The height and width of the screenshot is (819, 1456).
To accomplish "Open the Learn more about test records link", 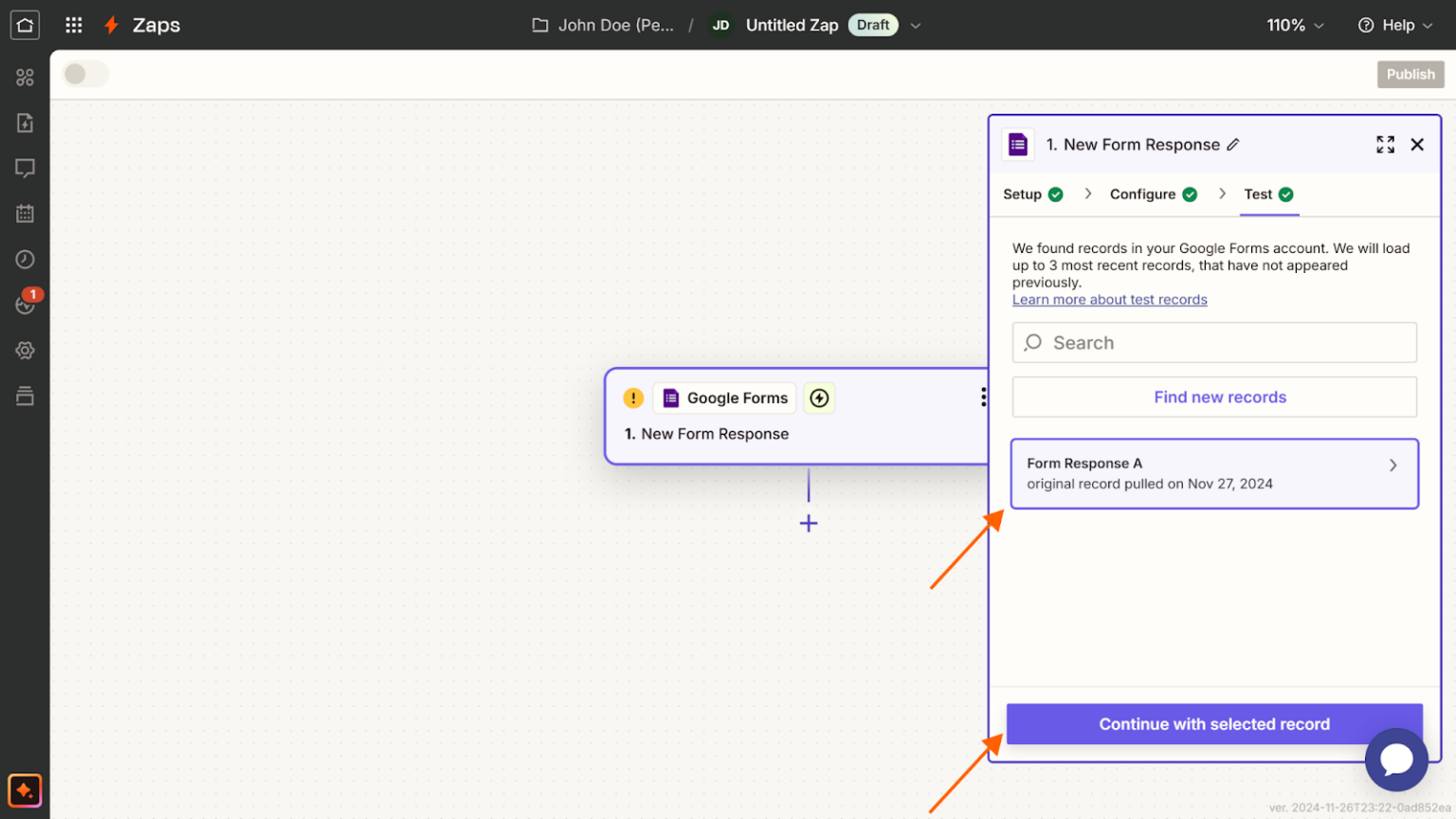I will click(x=1109, y=299).
